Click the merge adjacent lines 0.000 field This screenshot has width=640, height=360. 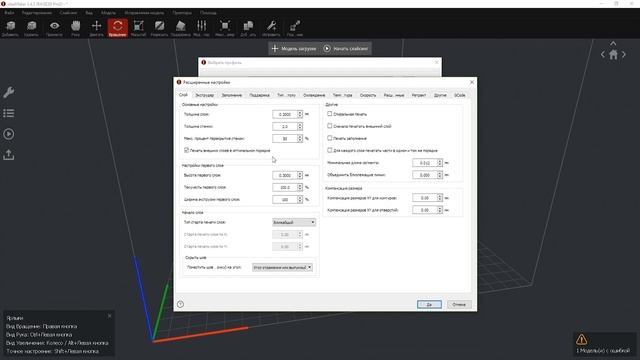click(425, 175)
